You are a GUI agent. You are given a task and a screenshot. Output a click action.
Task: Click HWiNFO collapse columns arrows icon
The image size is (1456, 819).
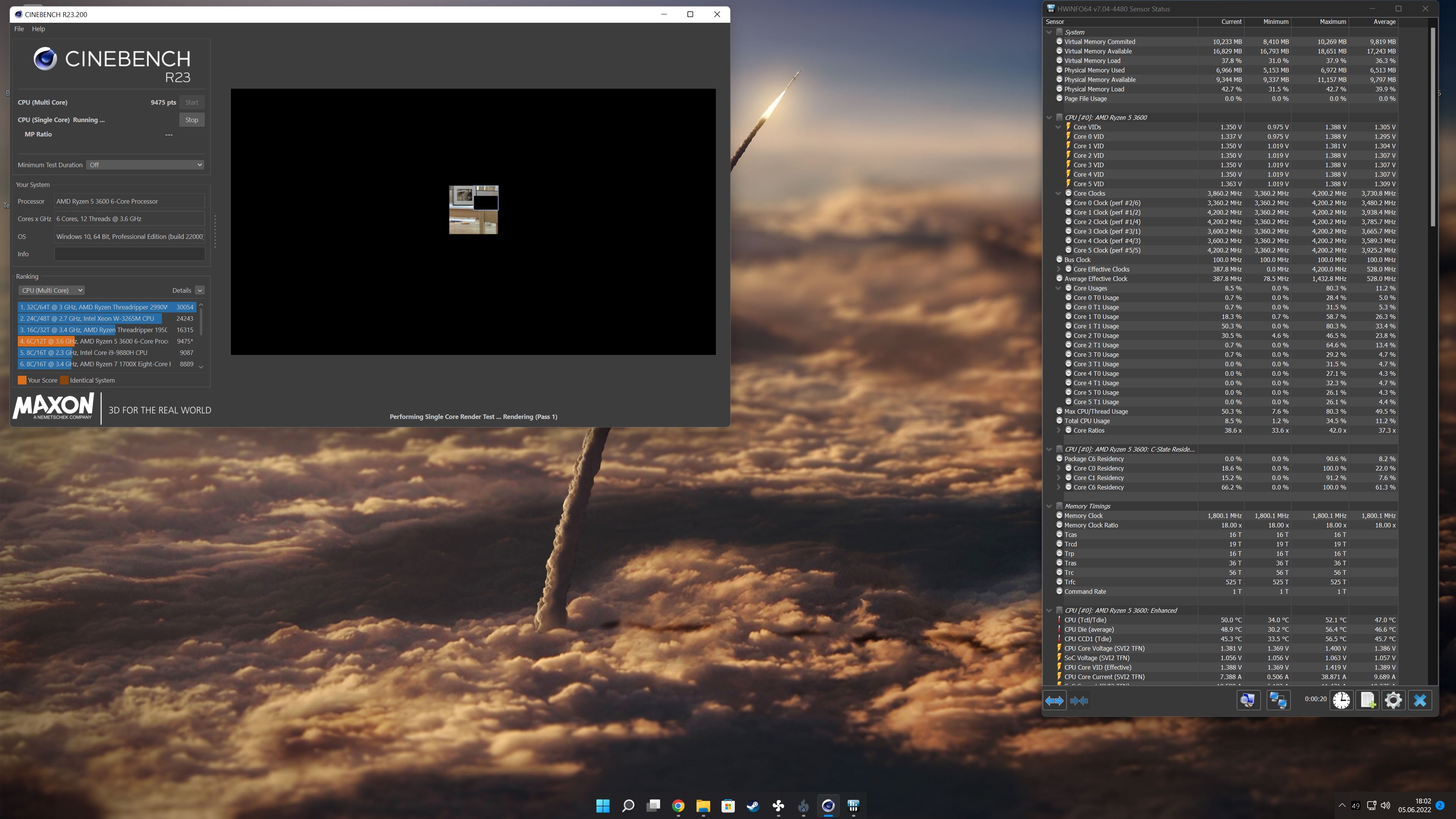point(1079,700)
